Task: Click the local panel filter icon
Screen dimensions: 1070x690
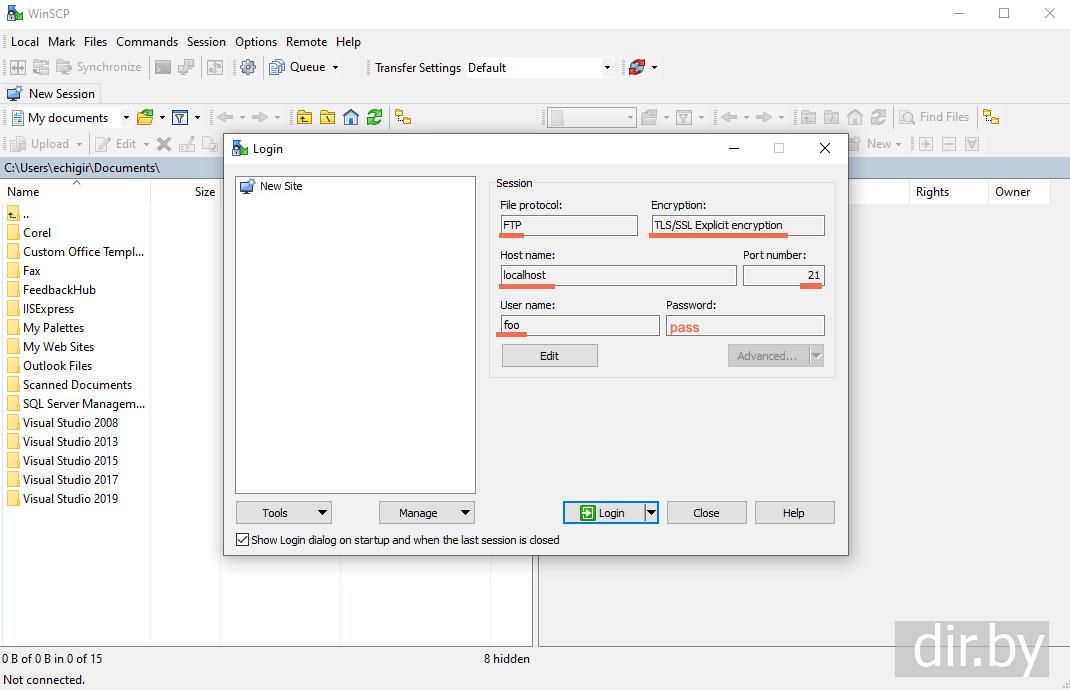Action: click(x=180, y=117)
